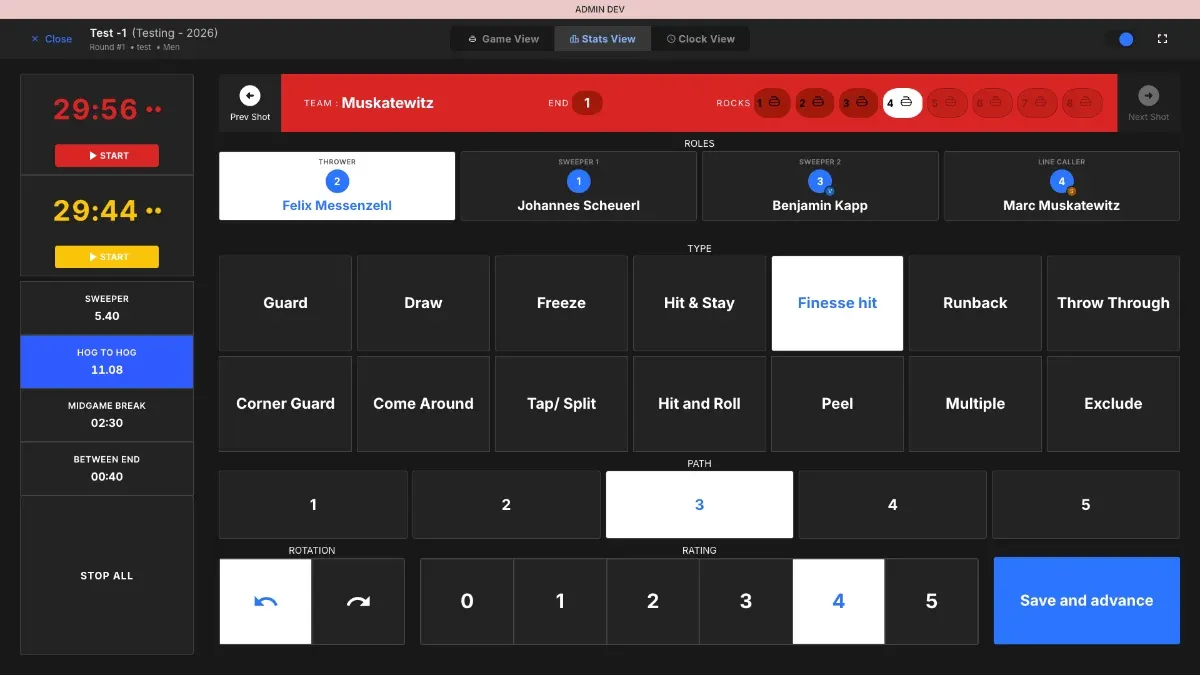
Task: Select rock 2 icon
Action: click(x=815, y=103)
